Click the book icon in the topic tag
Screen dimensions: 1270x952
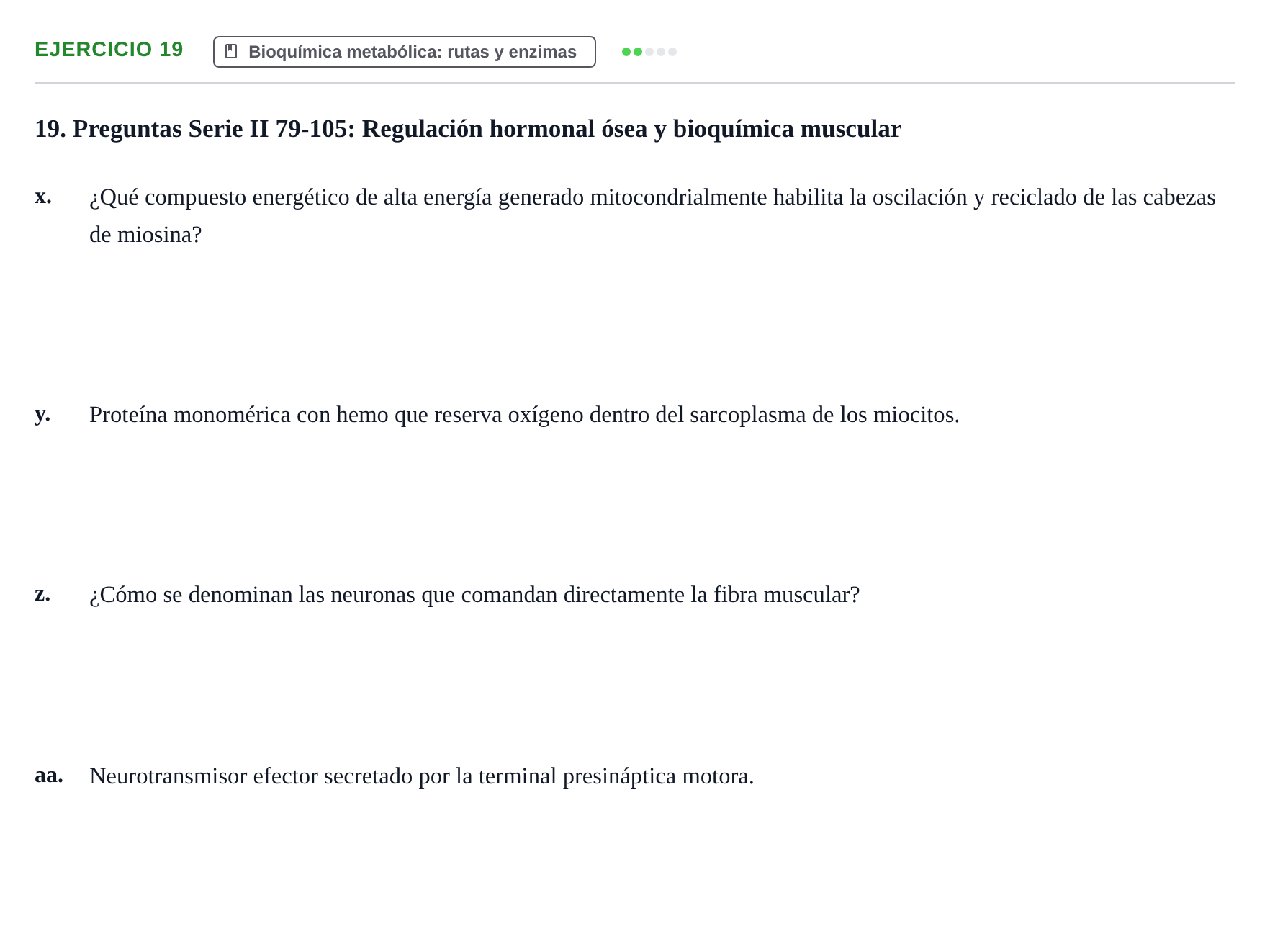click(x=231, y=51)
